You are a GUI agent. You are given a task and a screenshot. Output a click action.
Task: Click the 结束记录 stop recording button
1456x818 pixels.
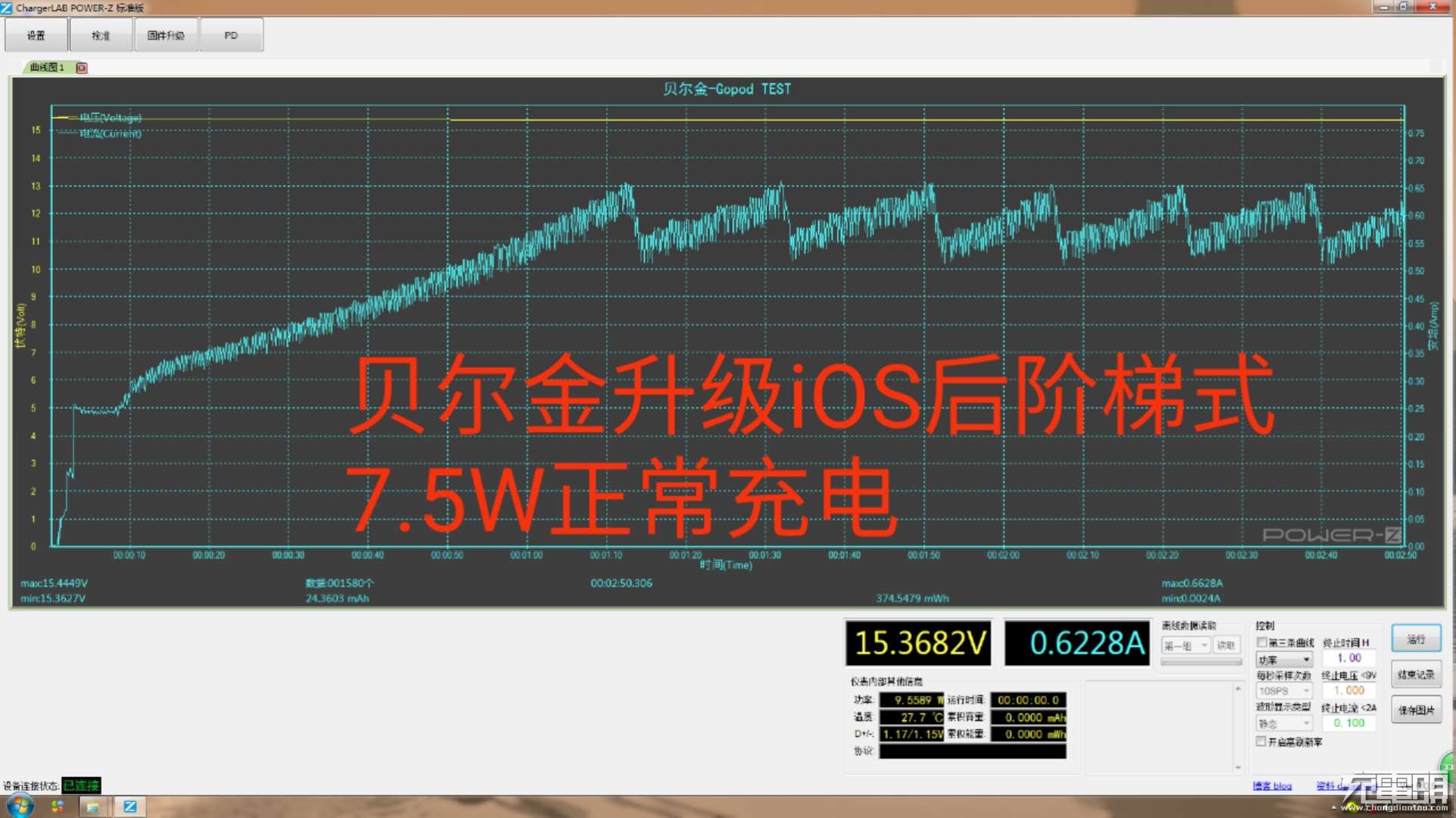[1416, 674]
